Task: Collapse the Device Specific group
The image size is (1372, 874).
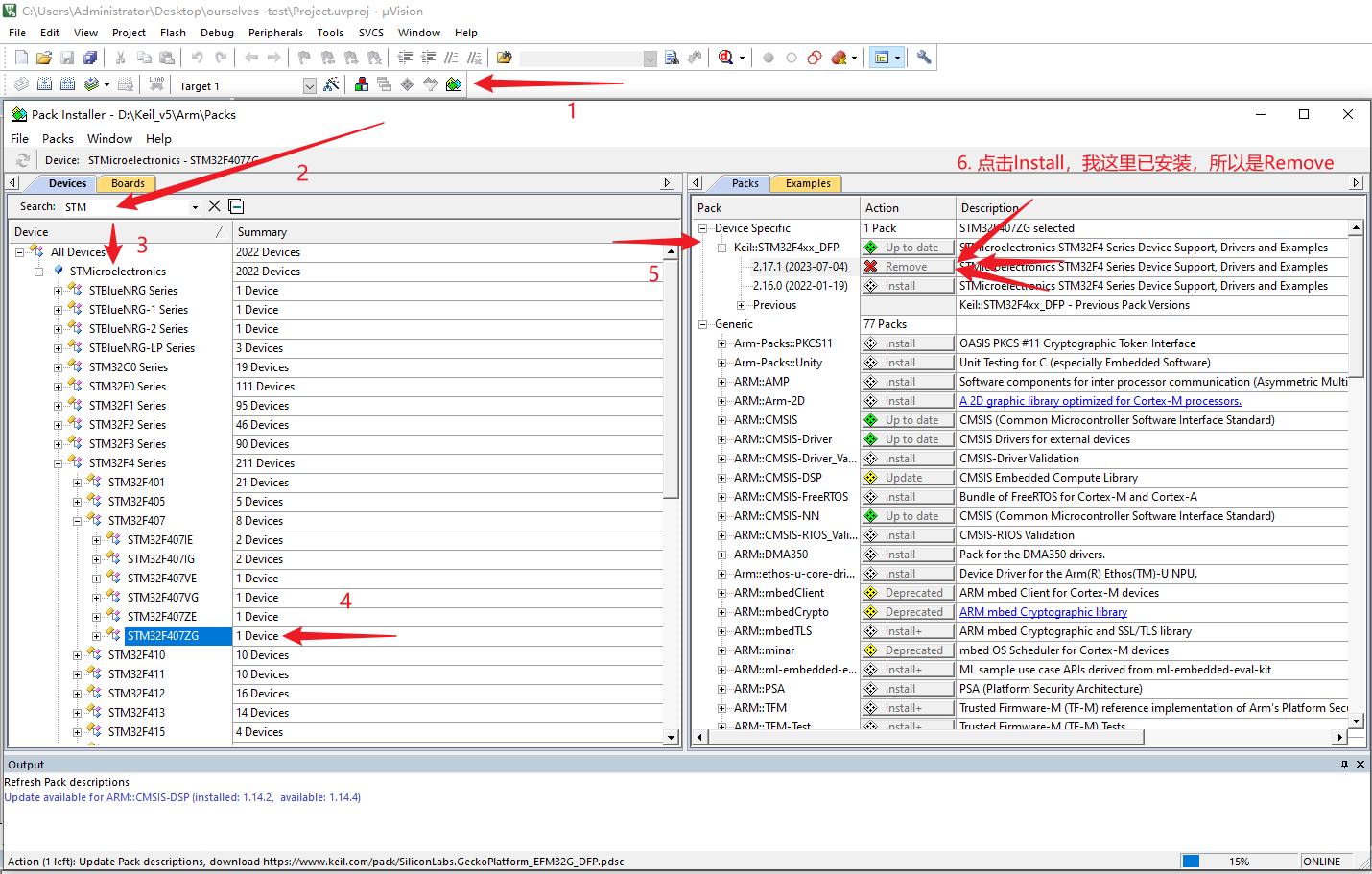Action: click(x=702, y=228)
